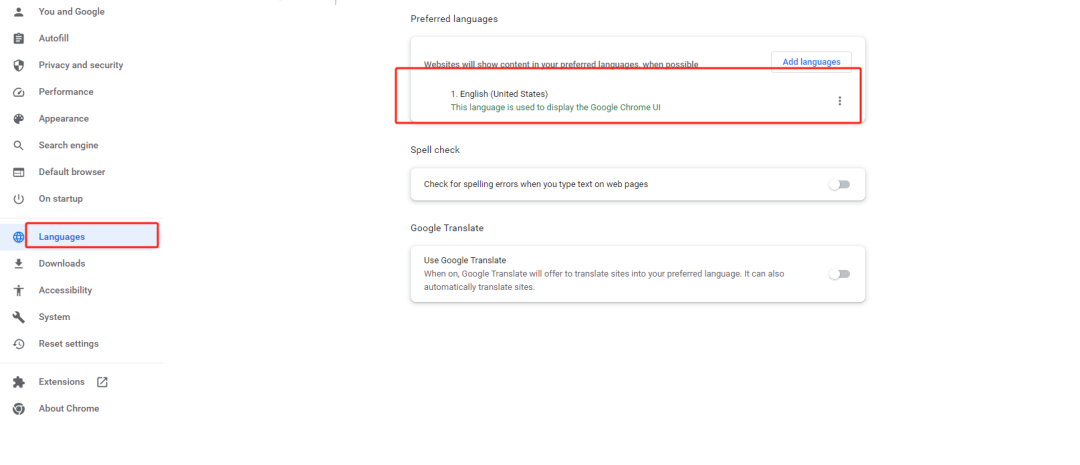Viewport: 1080px width, 465px height.
Task: Open the About Chrome page
Action: [x=69, y=409]
